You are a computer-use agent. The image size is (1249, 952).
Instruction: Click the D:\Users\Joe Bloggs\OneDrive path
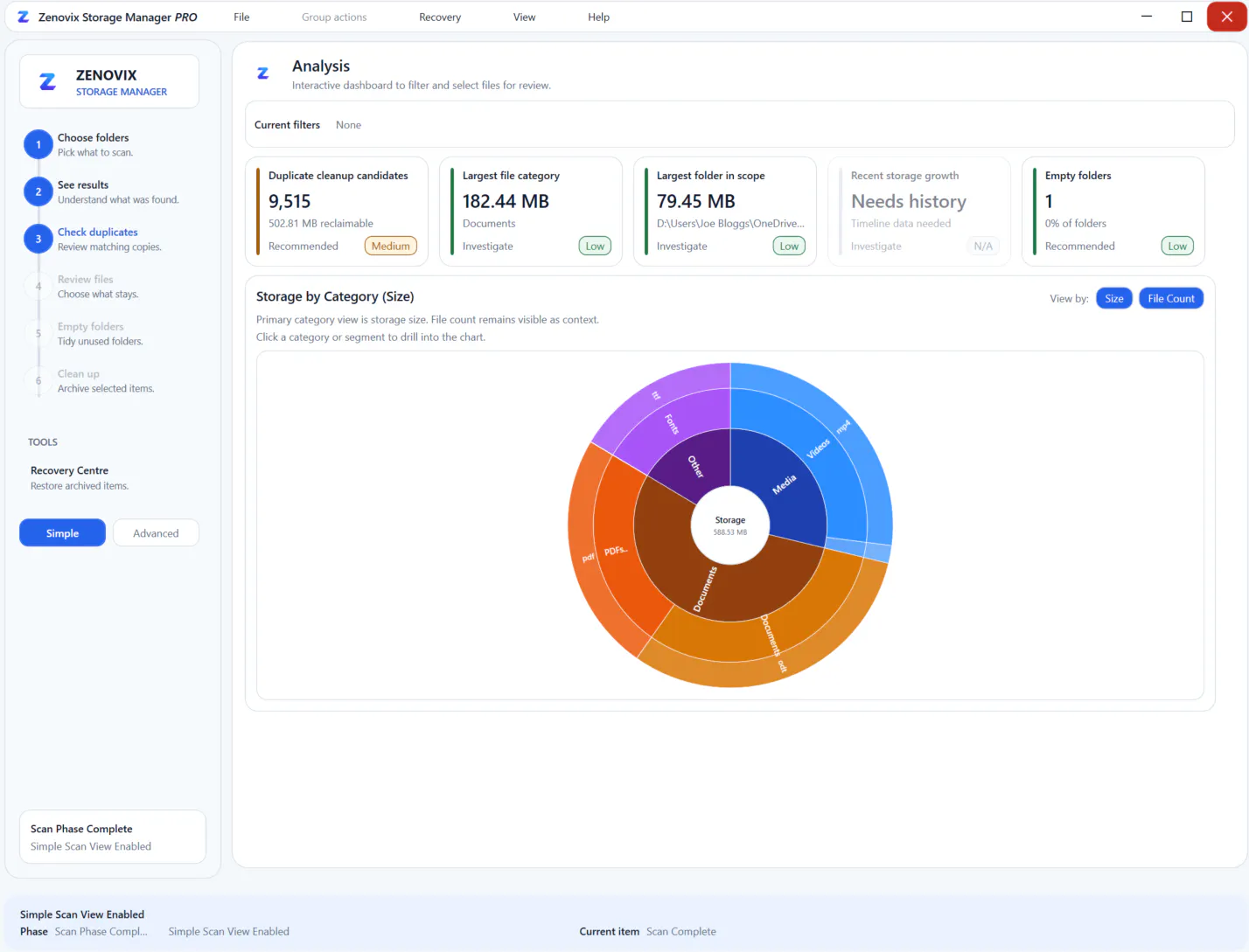[x=730, y=224]
